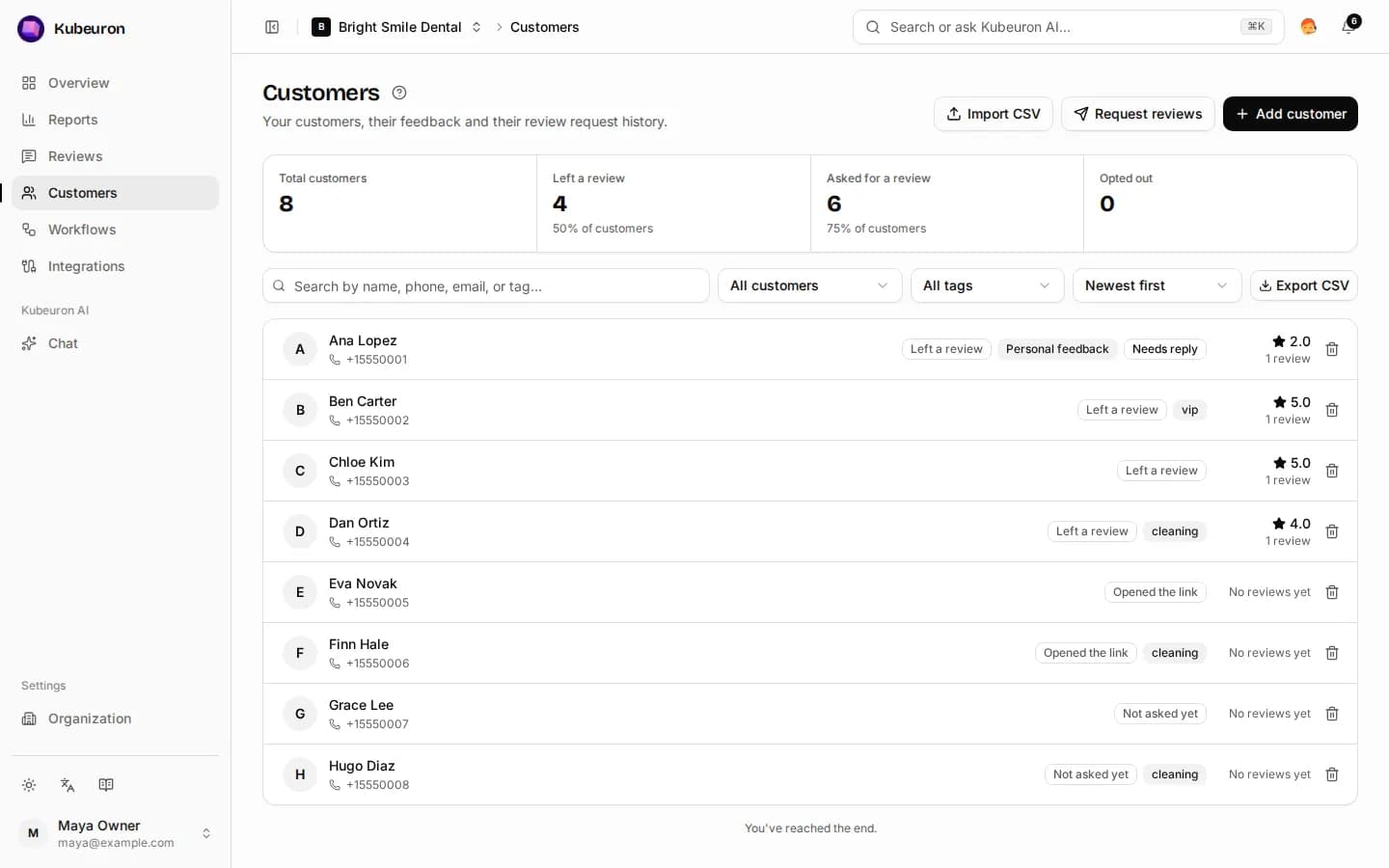Click the Customers breadcrumb
Screen dimensions: 1389x868
pos(544,27)
